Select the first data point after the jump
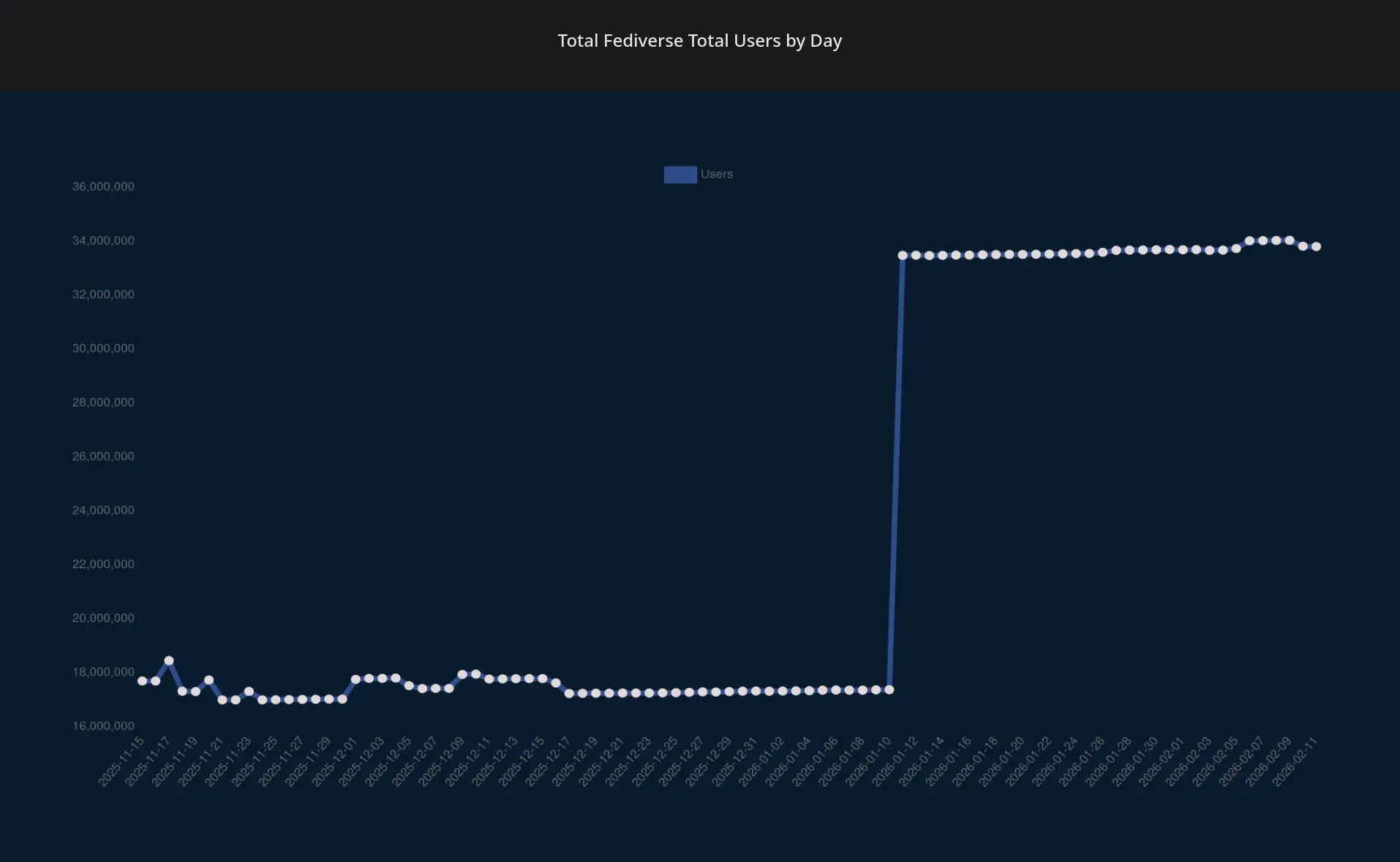The width and height of the screenshot is (1400, 862). (903, 255)
